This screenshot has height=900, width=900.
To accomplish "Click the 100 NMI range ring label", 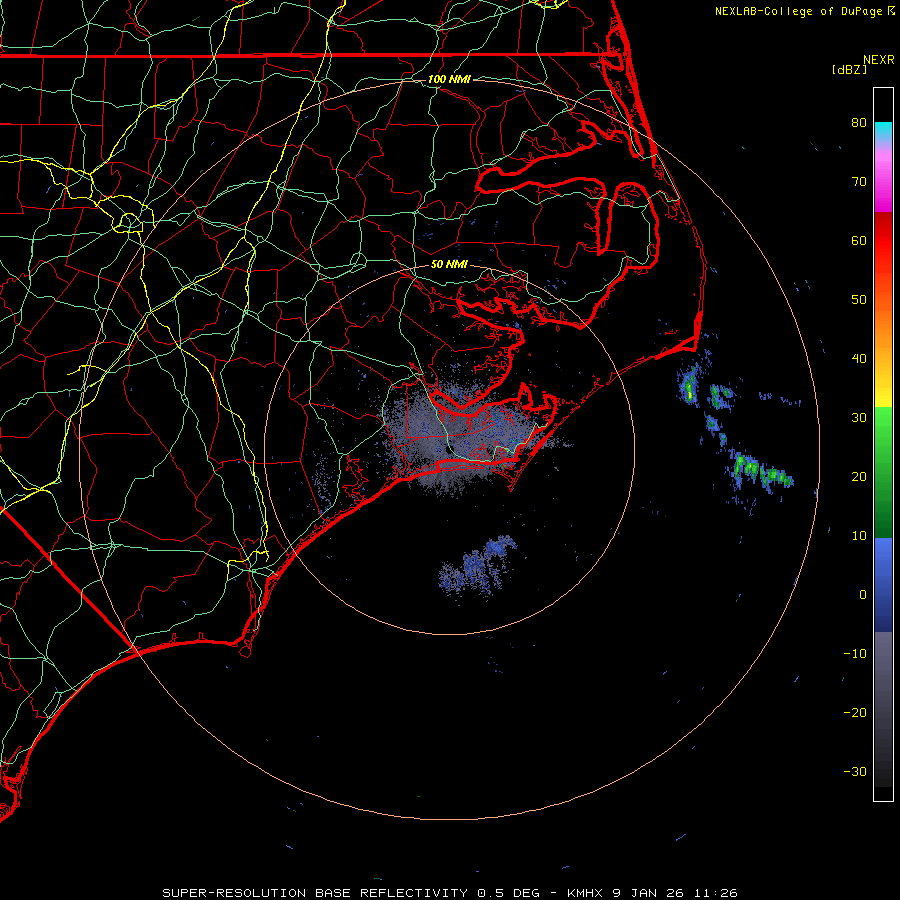I will coord(449,79).
